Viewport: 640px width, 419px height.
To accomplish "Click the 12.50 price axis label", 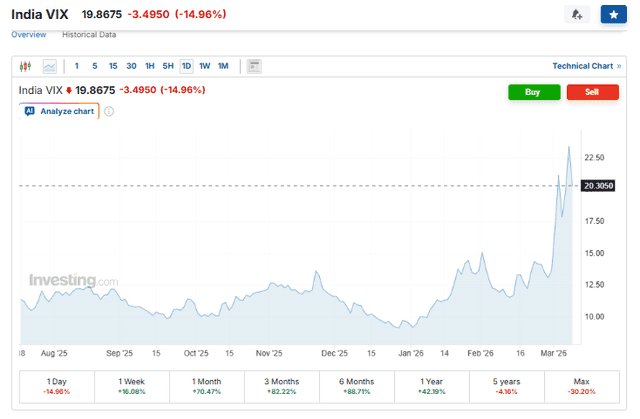I will coord(594,285).
